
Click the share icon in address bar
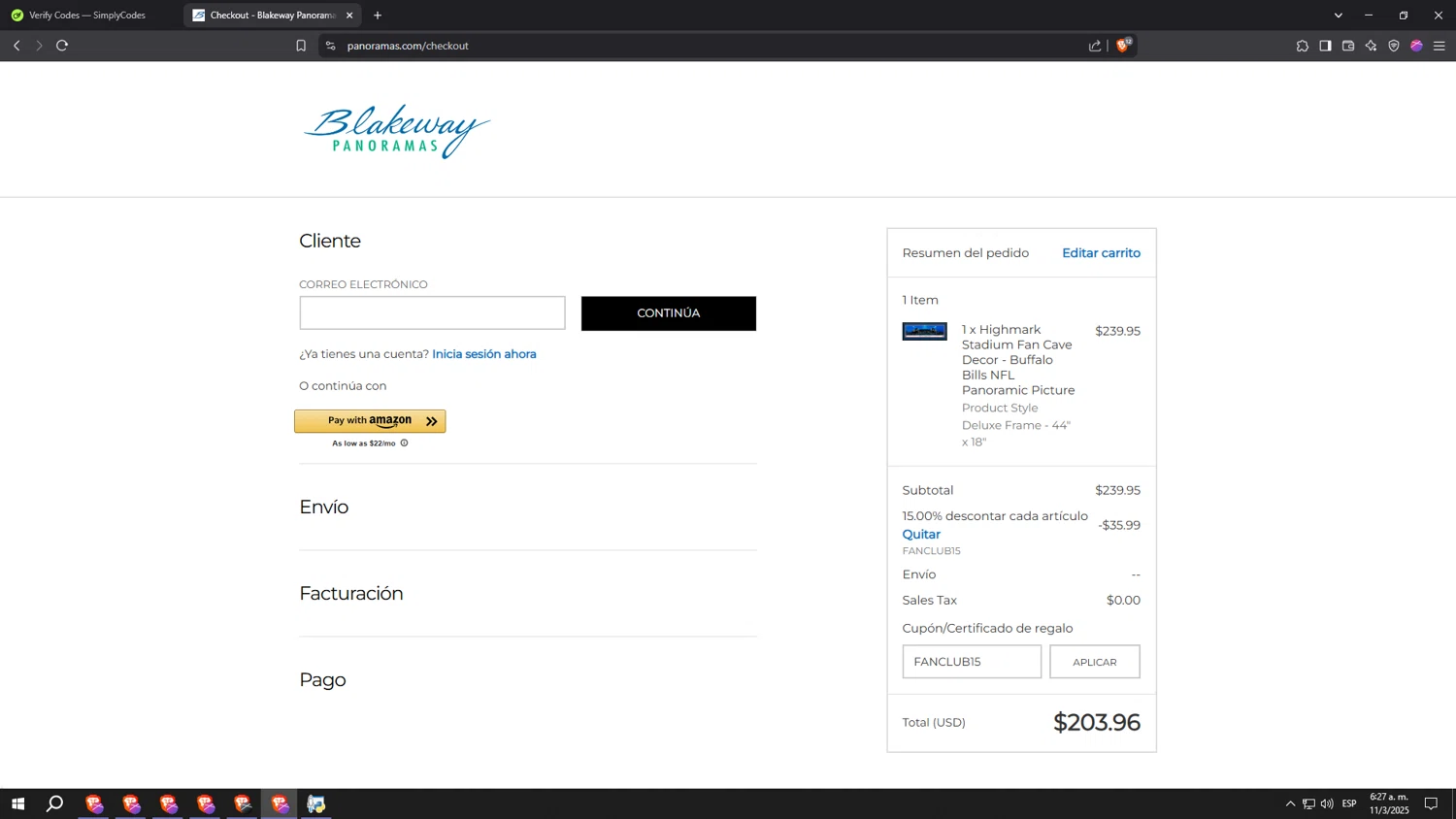pos(1095,46)
